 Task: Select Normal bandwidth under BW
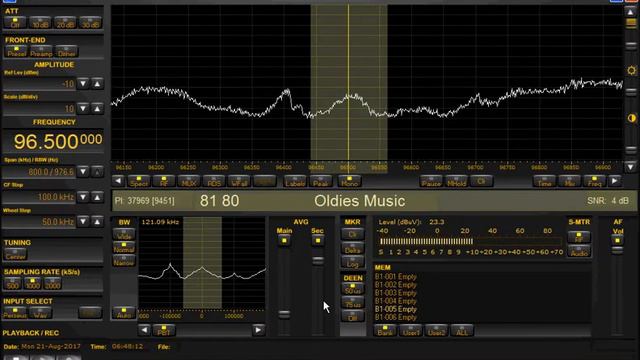pos(124,247)
